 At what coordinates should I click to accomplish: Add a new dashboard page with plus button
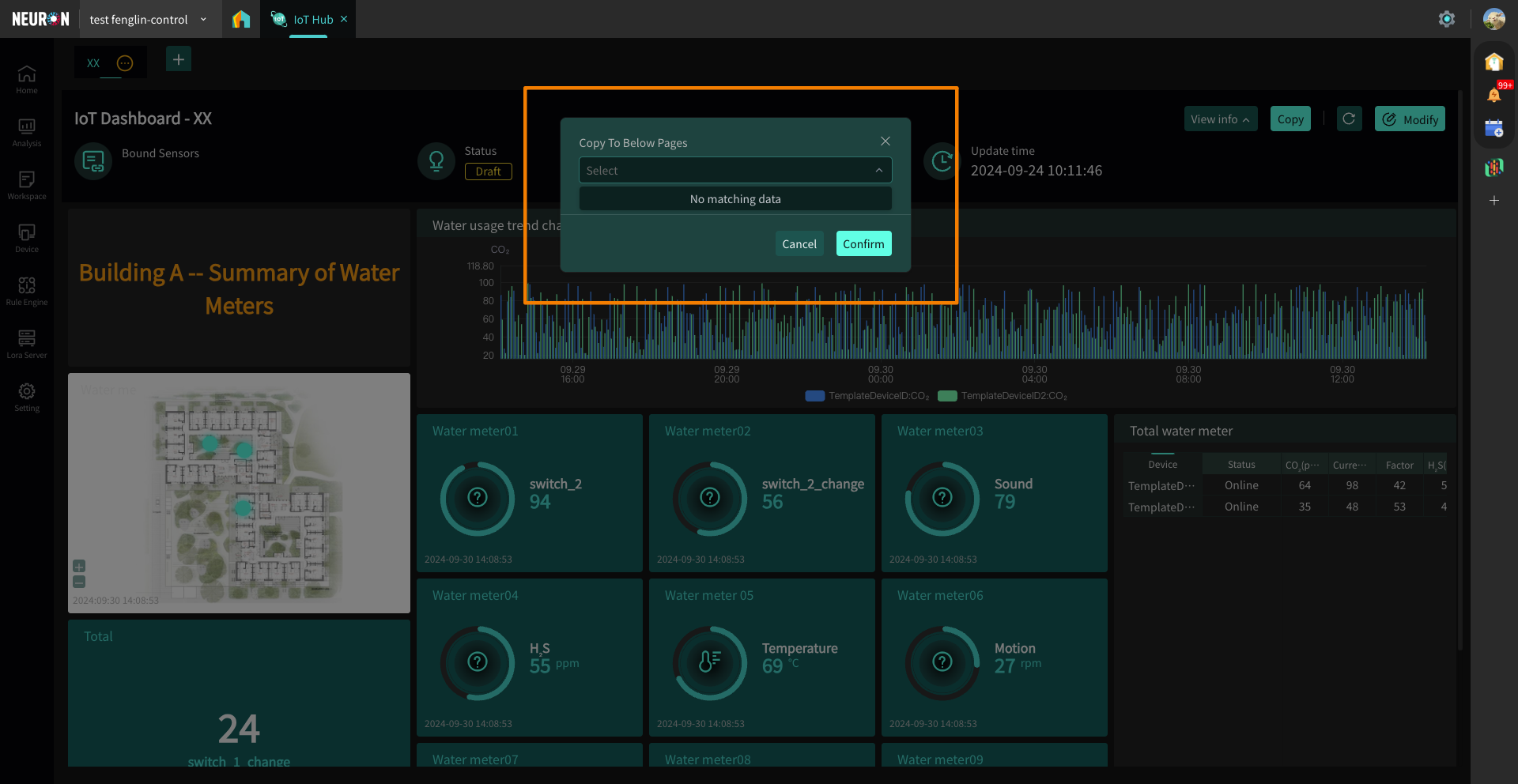[x=179, y=59]
